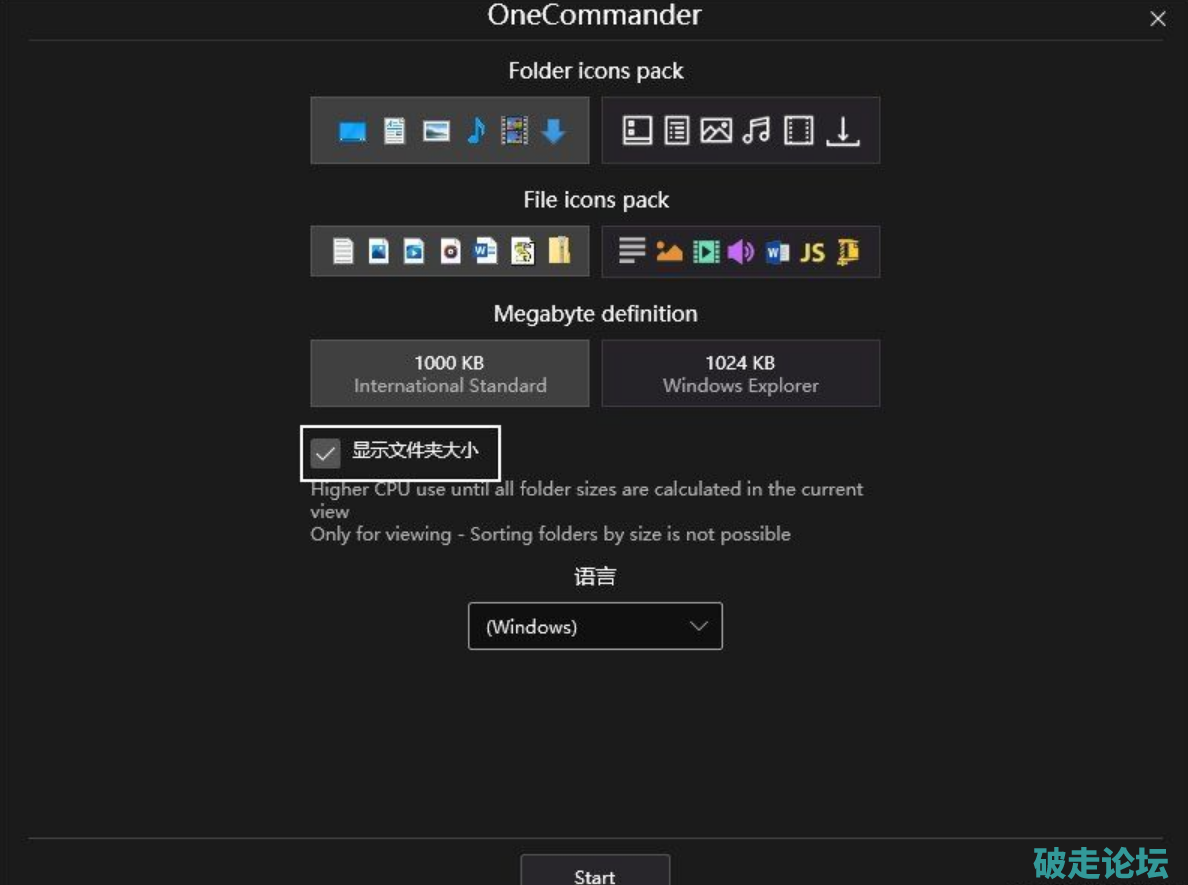This screenshot has height=885, width=1188.
Task: Click the white outline film strip icon
Action: 799,130
